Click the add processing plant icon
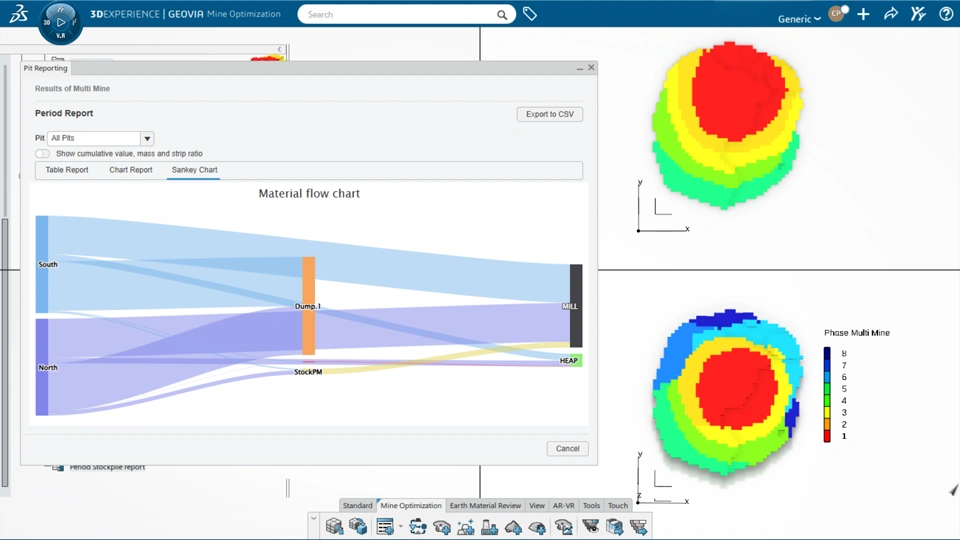 click(489, 527)
